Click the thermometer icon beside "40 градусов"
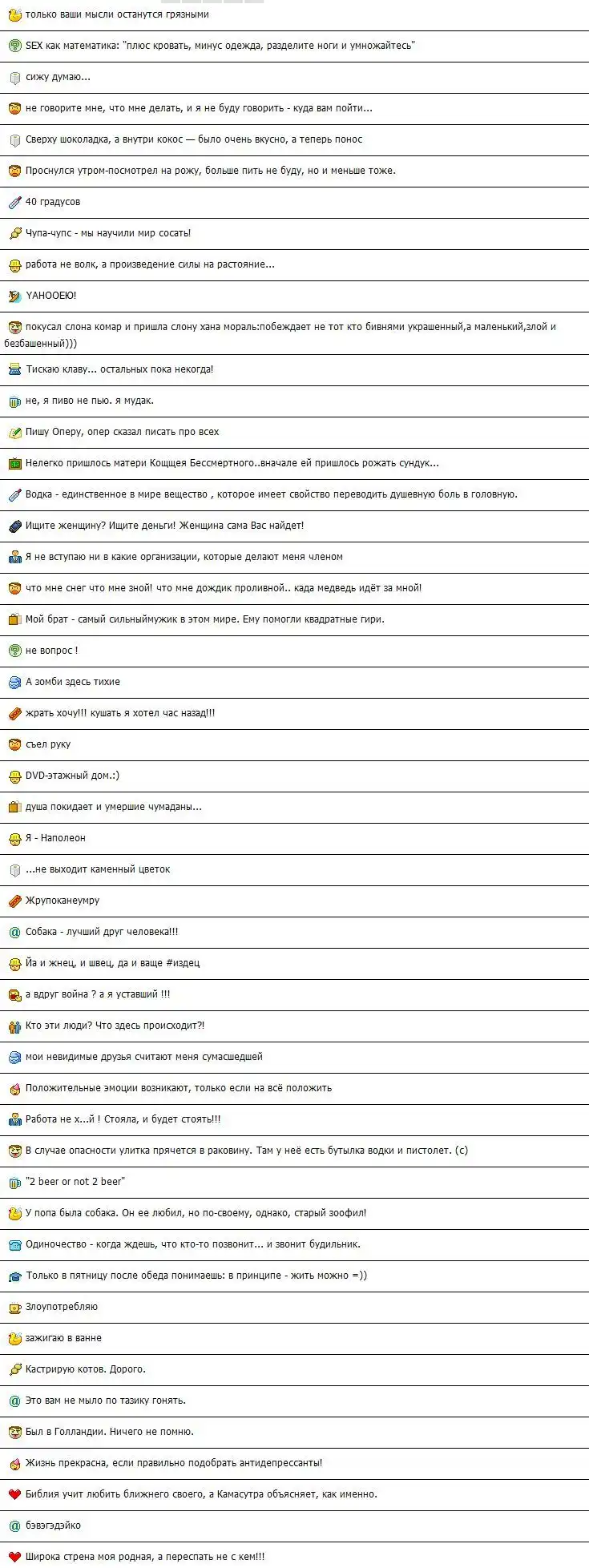 click(x=14, y=202)
